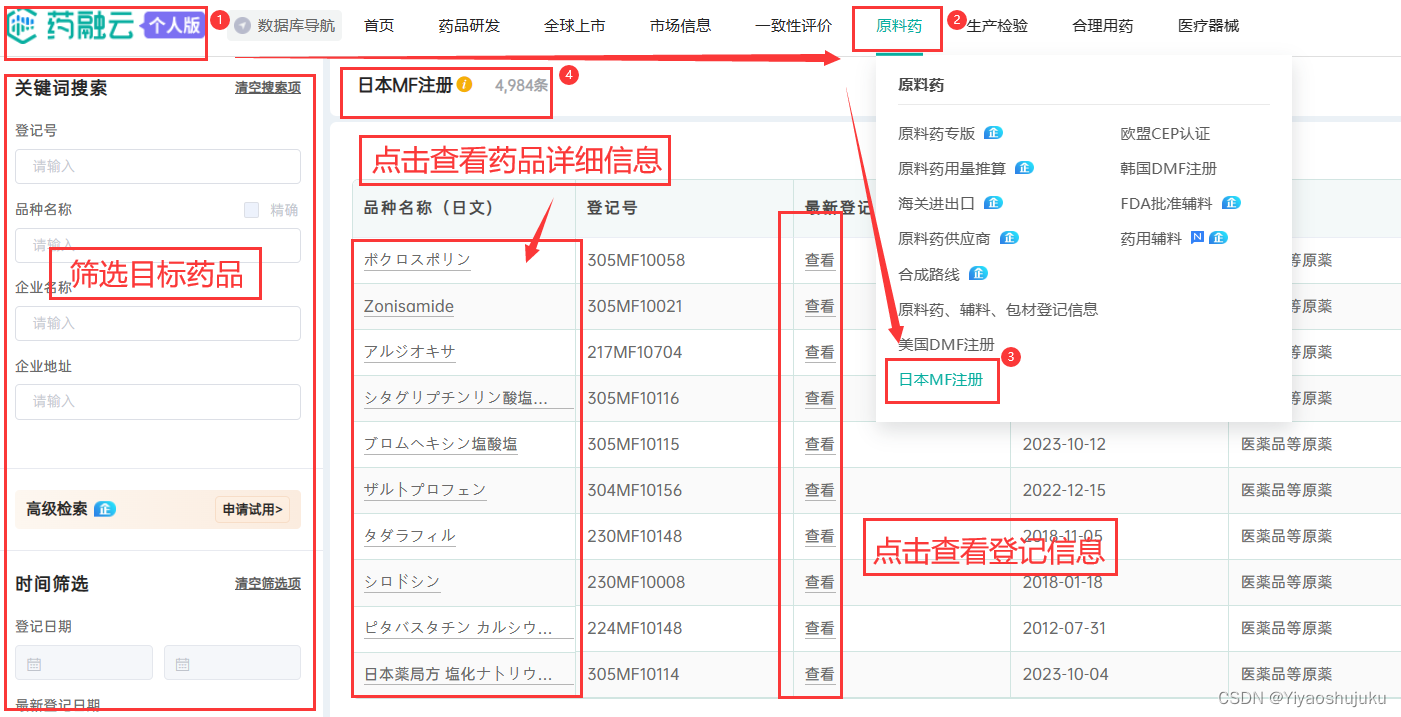1401x717 pixels.
Task: Click 查看 for 230MF10008
Action: (820, 582)
